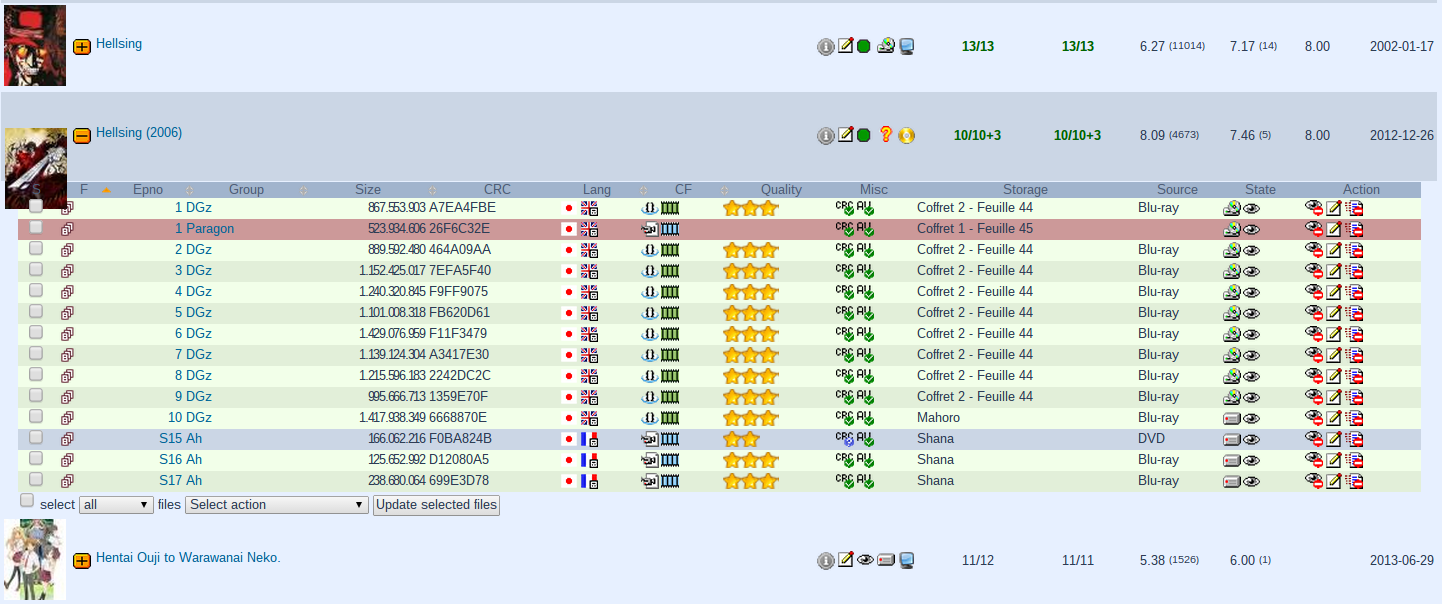Click the question mark icon for Hellsing (2006)
The image size is (1442, 604).
[885, 134]
